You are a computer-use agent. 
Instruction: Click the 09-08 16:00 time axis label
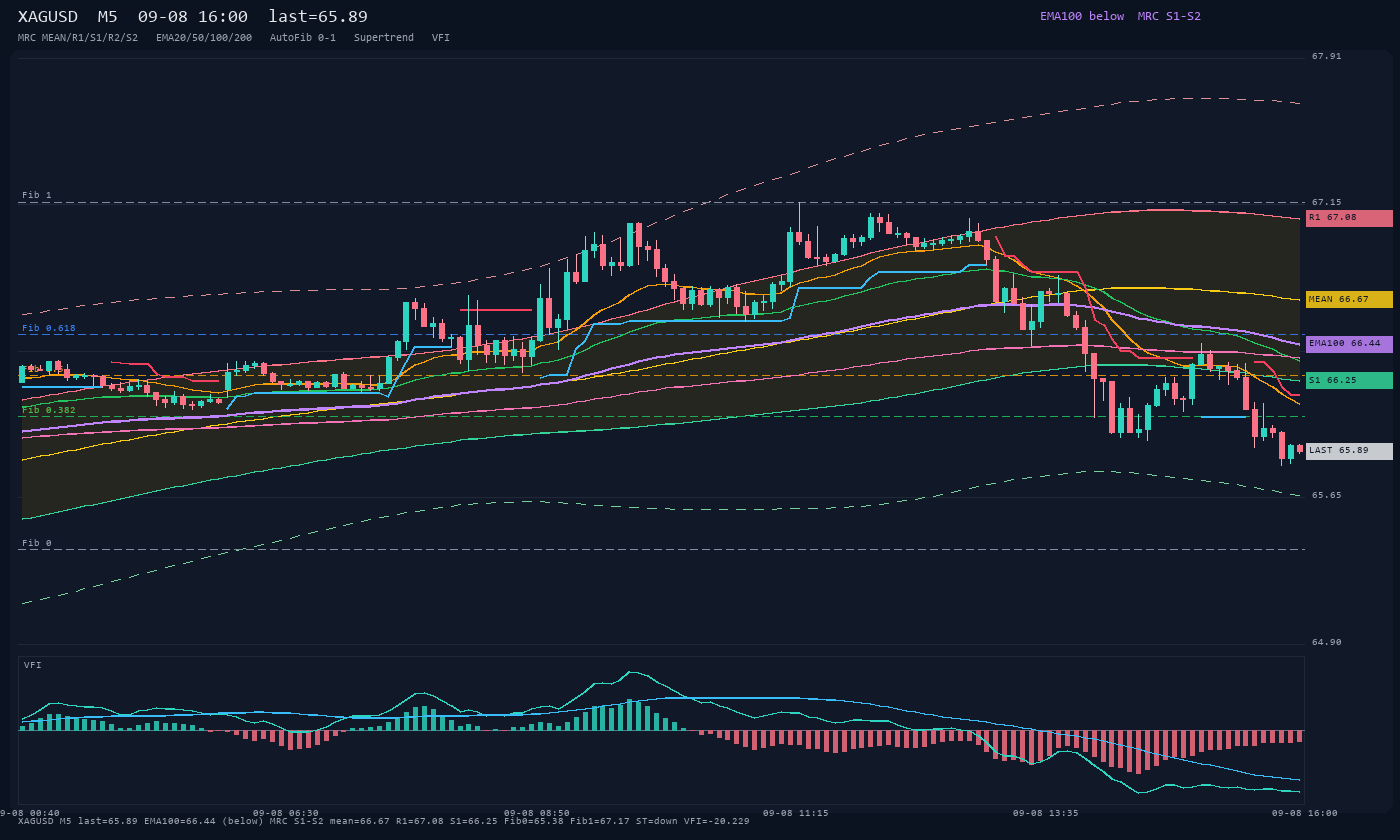pos(1304,813)
